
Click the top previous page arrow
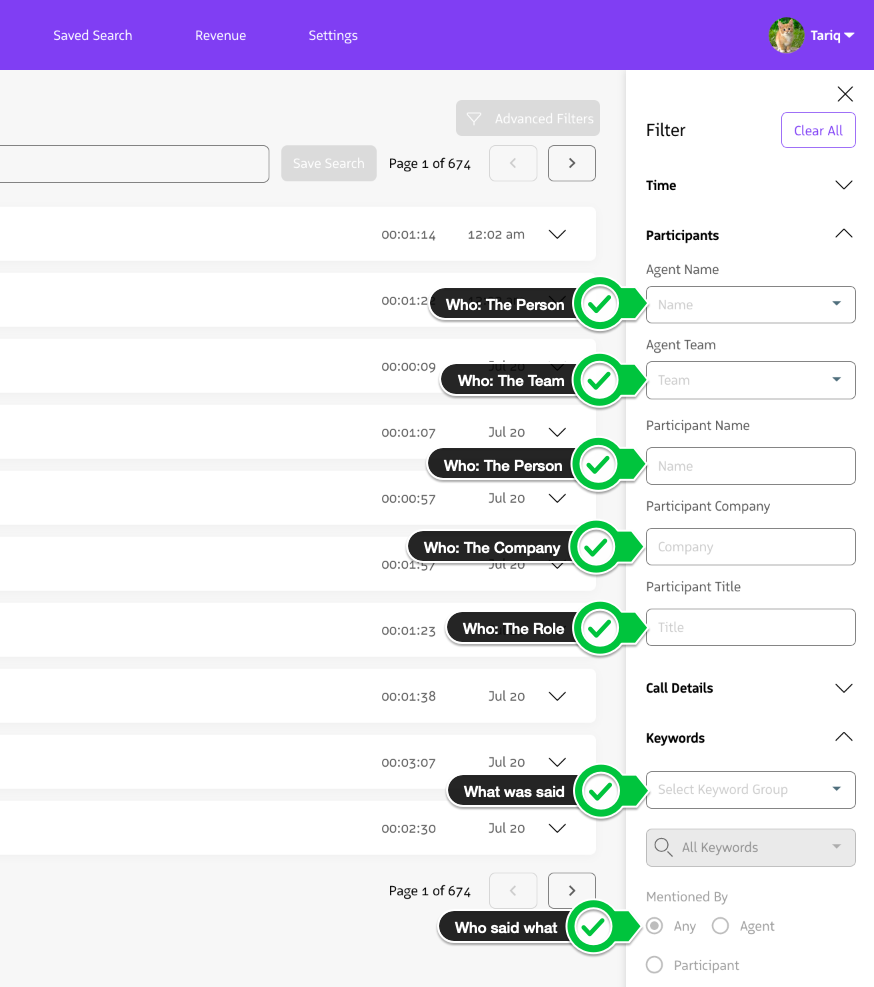[513, 163]
